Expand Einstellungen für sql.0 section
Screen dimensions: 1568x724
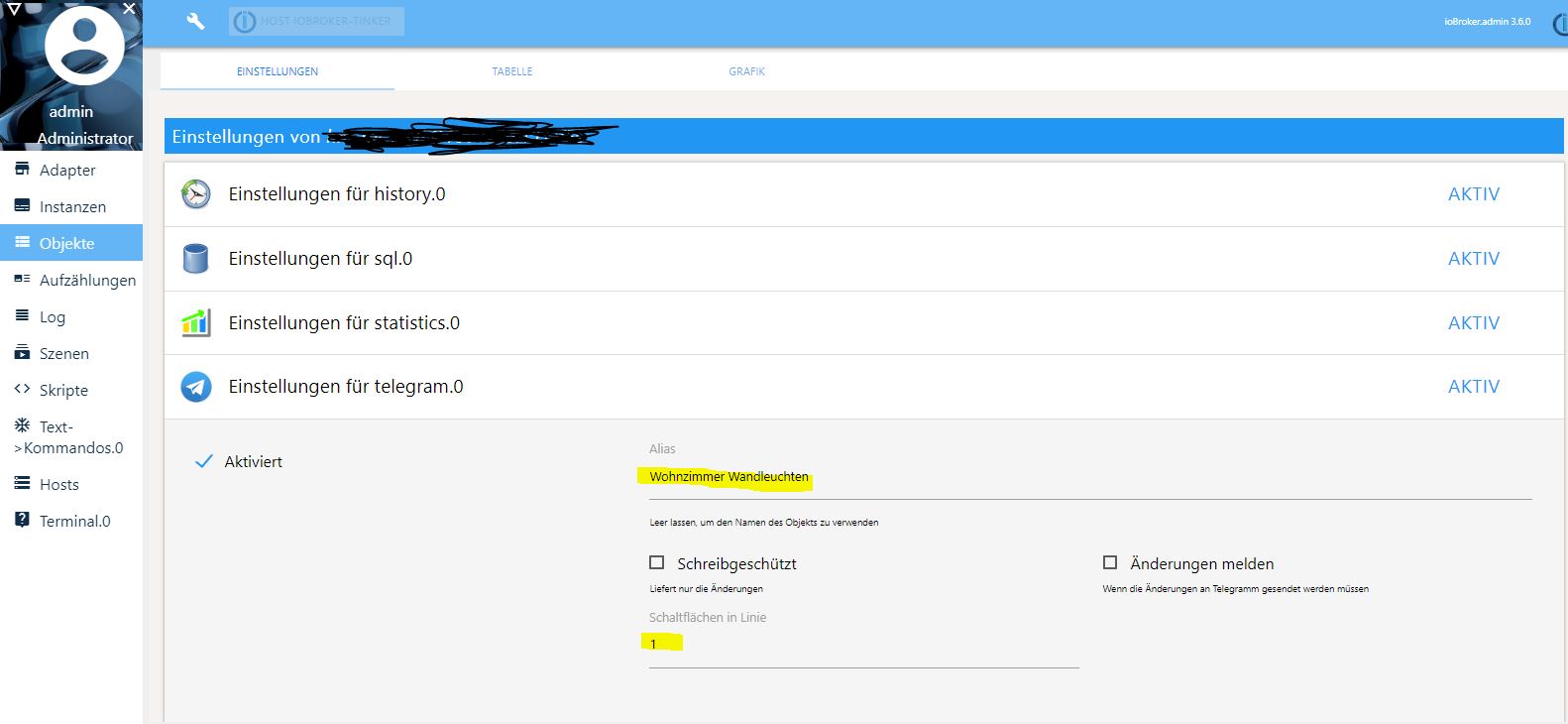point(864,259)
